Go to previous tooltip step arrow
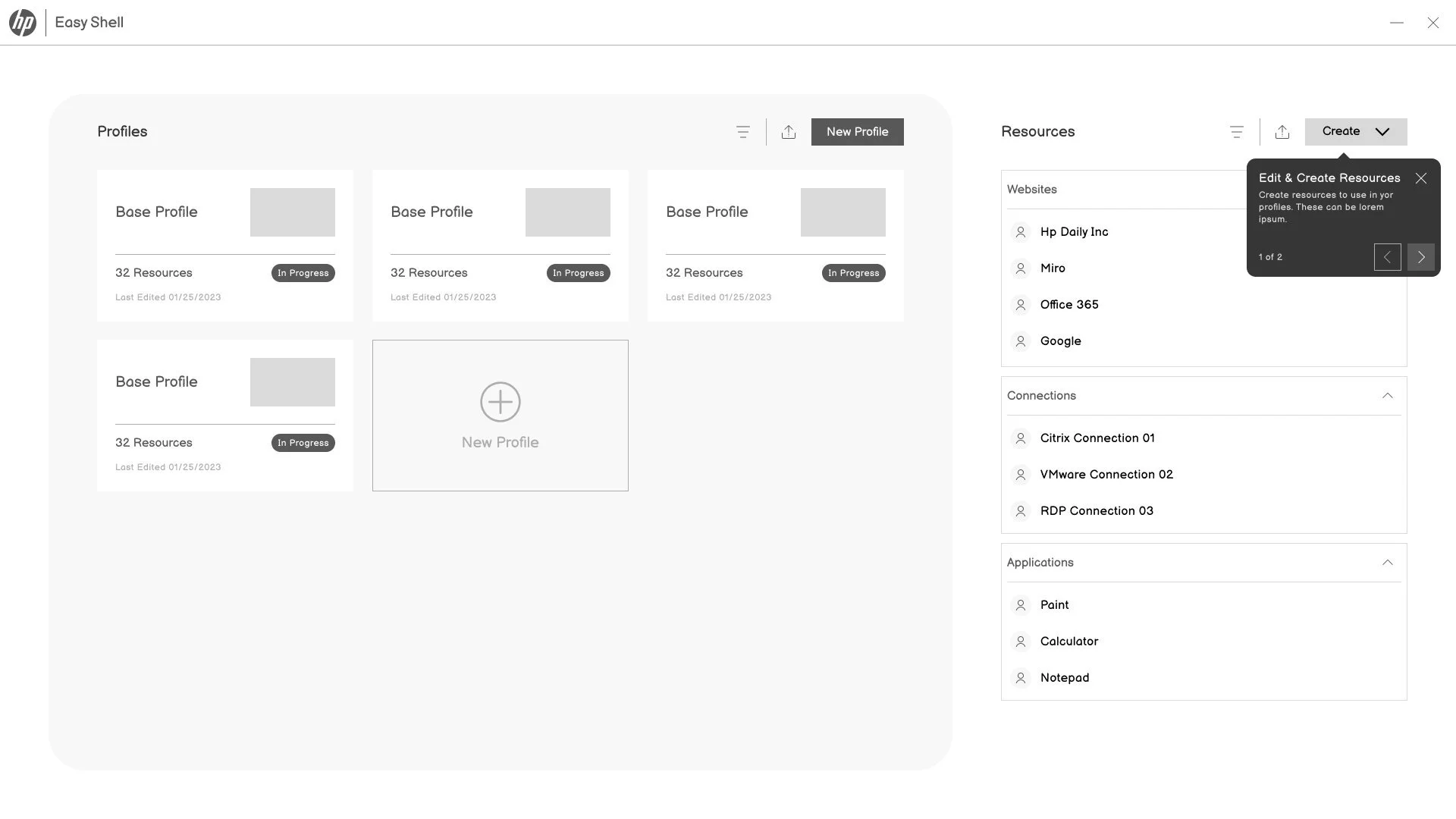Image resolution: width=1456 pixels, height=819 pixels. tap(1387, 257)
